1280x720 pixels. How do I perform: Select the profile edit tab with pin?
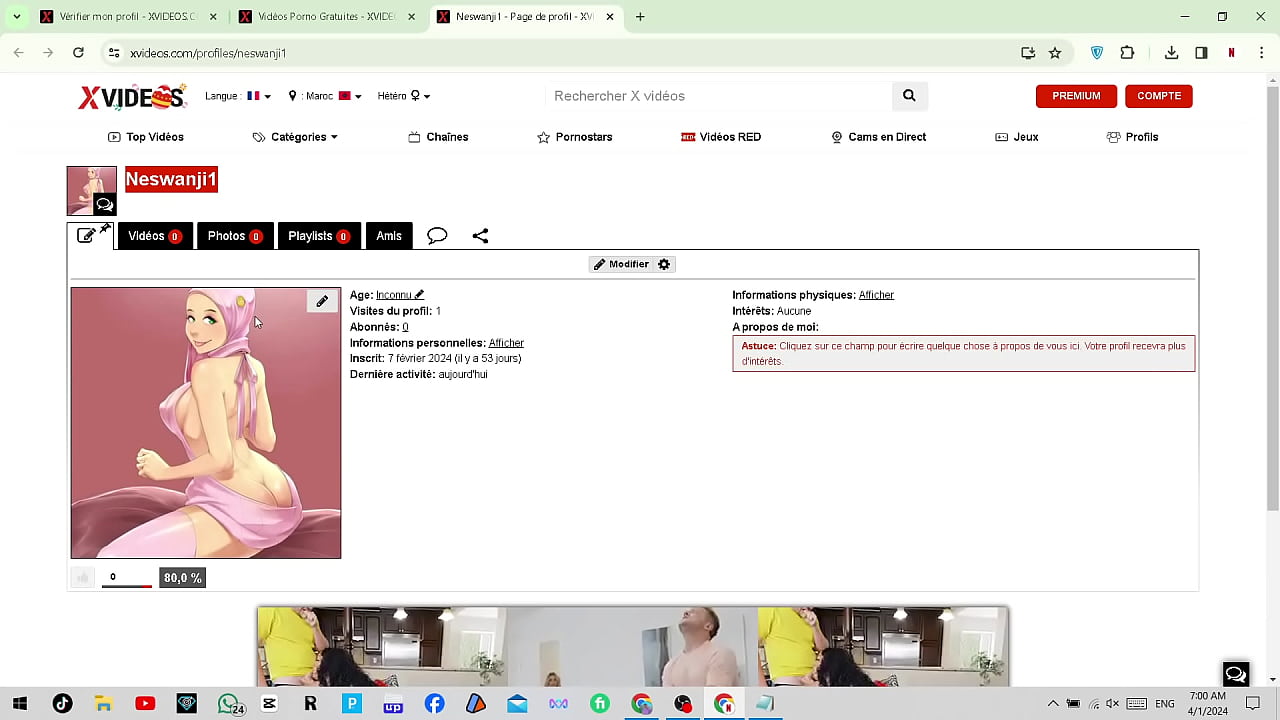click(x=91, y=236)
